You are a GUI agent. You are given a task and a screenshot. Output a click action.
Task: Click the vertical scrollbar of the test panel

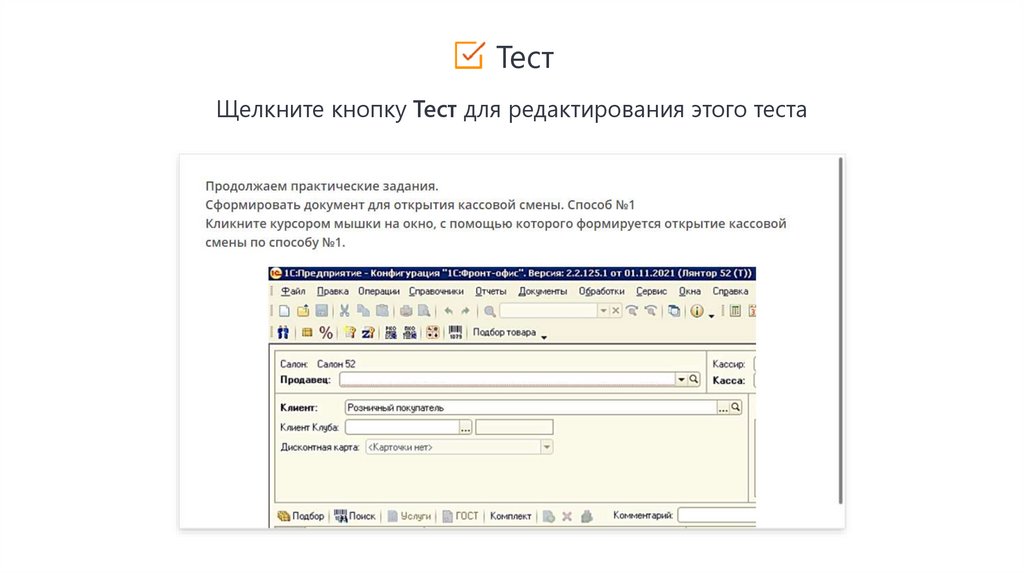pyautogui.click(x=841, y=330)
